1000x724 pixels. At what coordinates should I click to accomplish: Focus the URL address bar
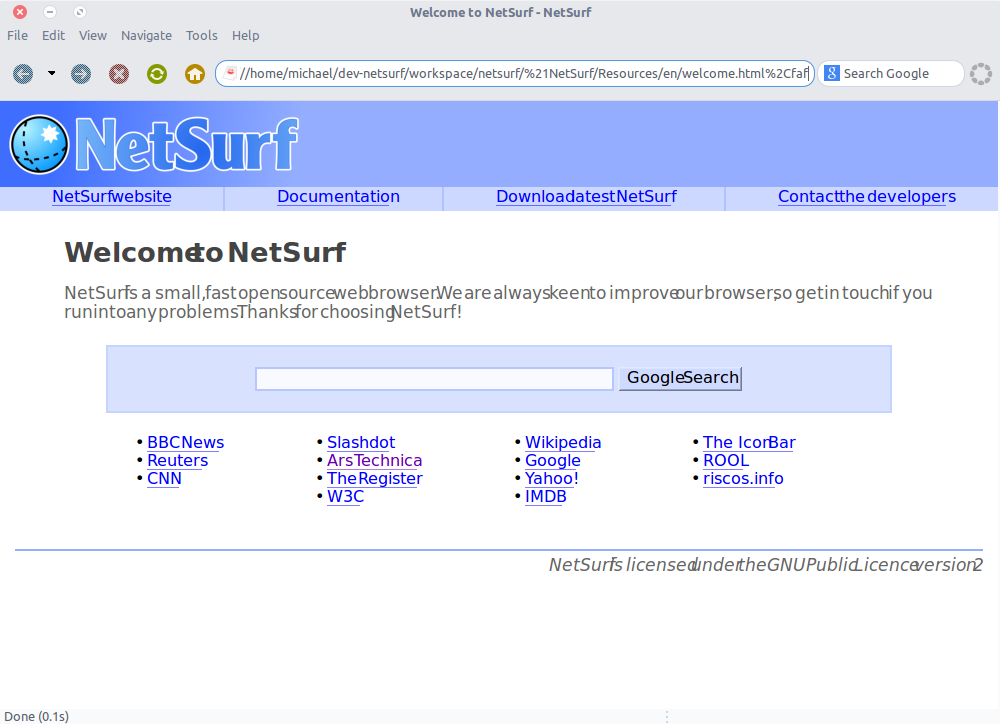pyautogui.click(x=520, y=73)
